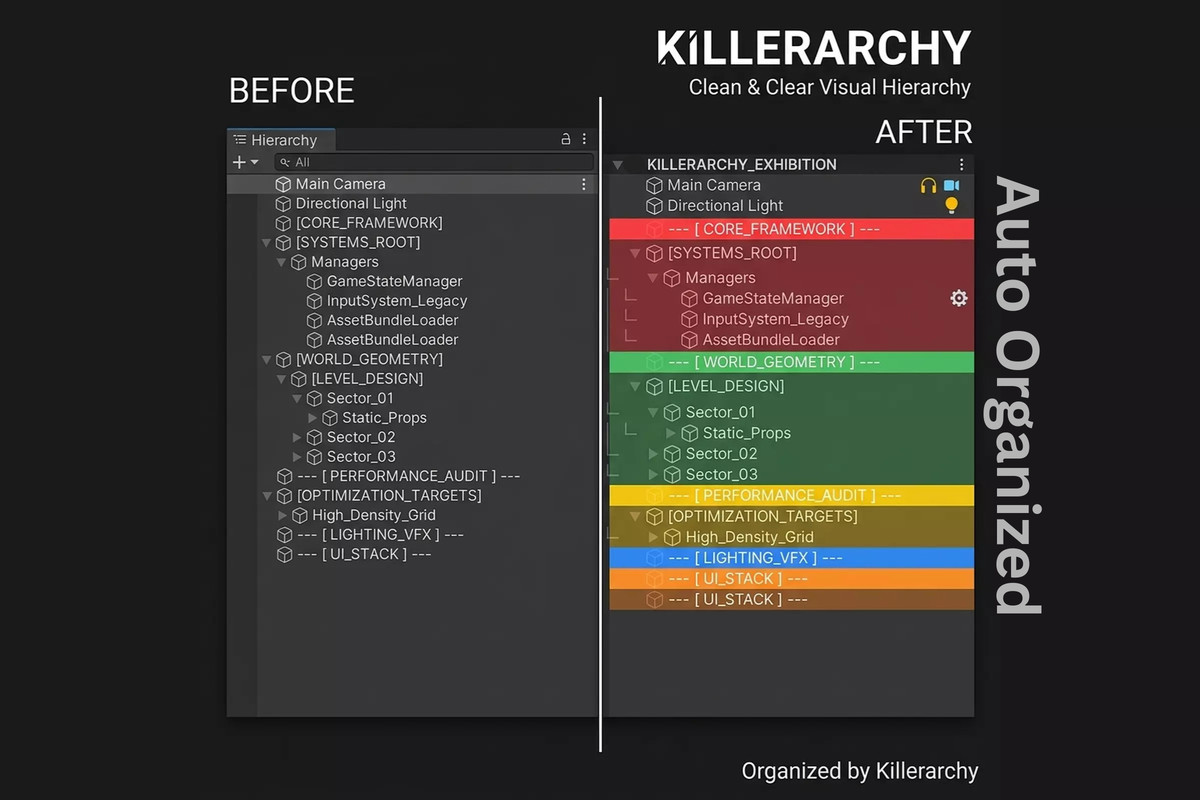Screen dimensions: 1200x800
Task: Collapse [OPTIMIZATION_TARGETS] in the Before hierarchy
Action: (x=266, y=496)
